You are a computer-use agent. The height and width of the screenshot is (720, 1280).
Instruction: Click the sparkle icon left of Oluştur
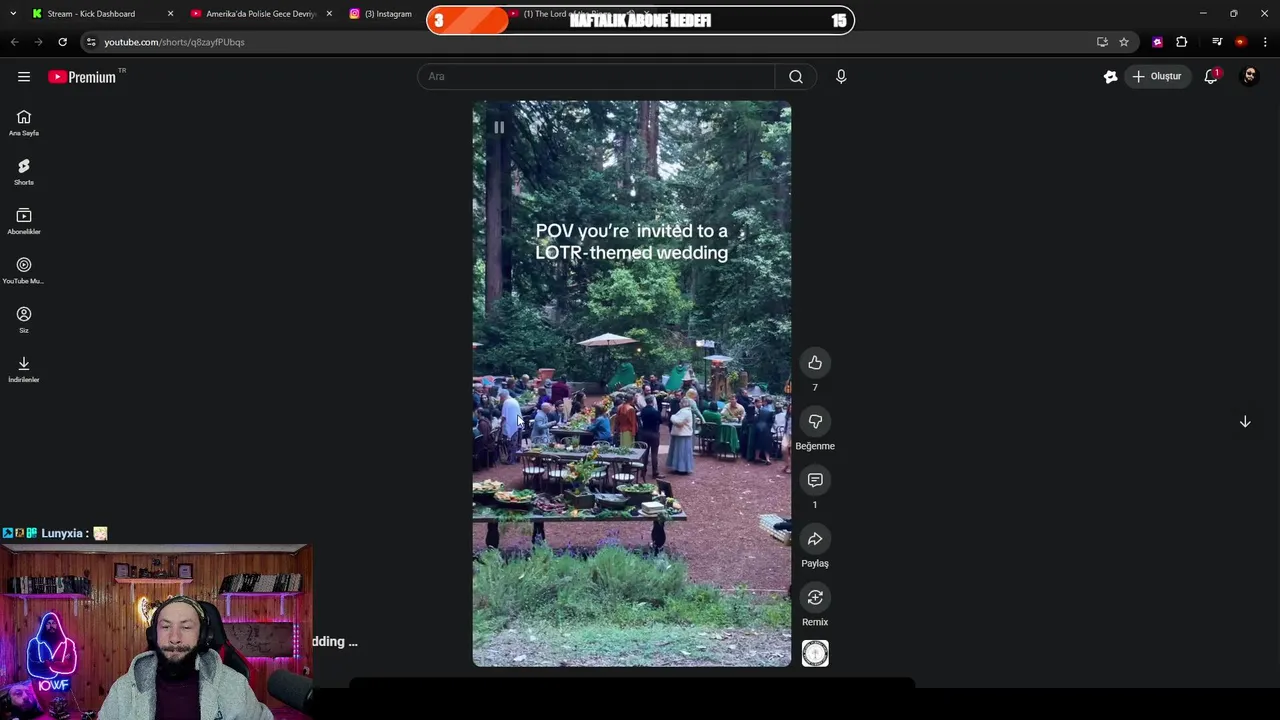tap(1110, 77)
